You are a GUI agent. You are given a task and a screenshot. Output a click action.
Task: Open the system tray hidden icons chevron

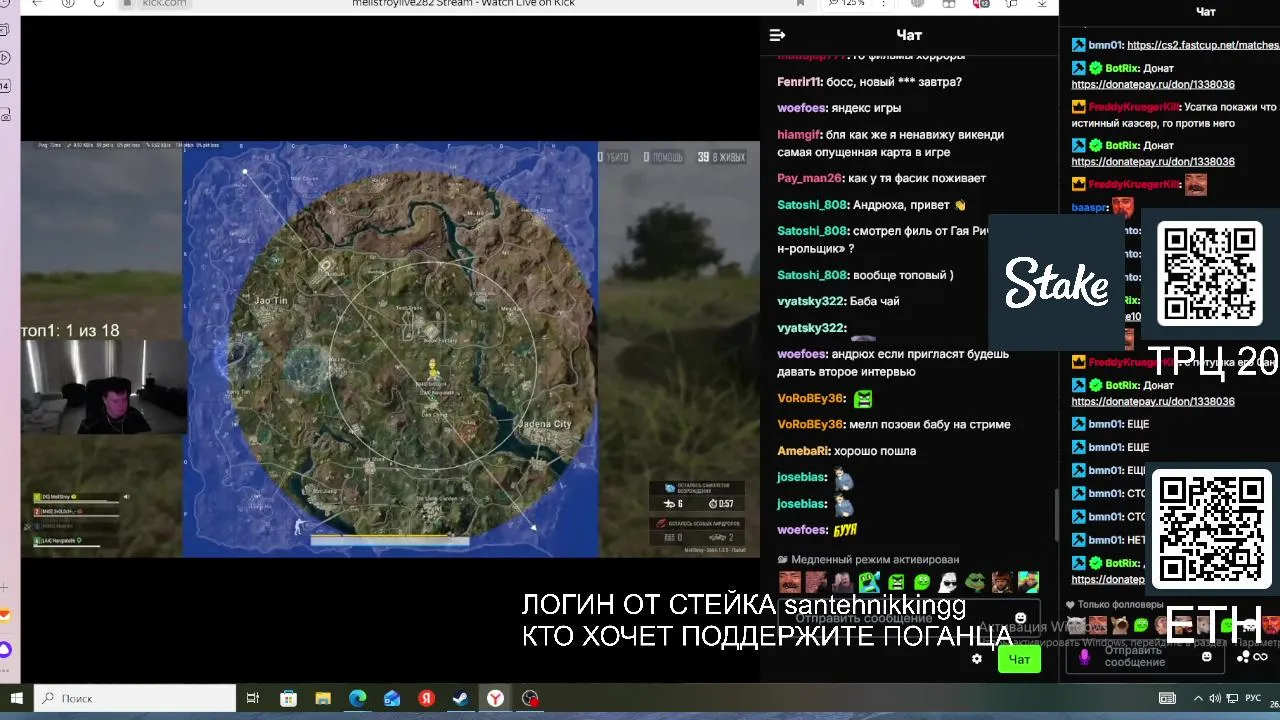click(x=1198, y=698)
